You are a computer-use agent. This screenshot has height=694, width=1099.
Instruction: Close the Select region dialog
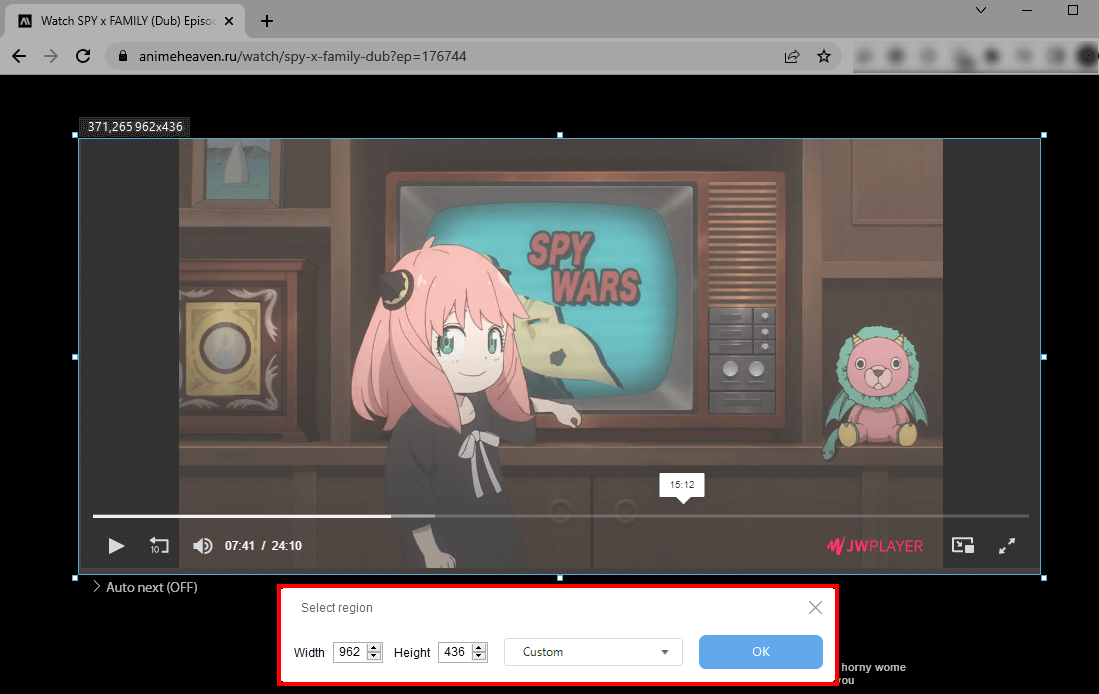815,607
